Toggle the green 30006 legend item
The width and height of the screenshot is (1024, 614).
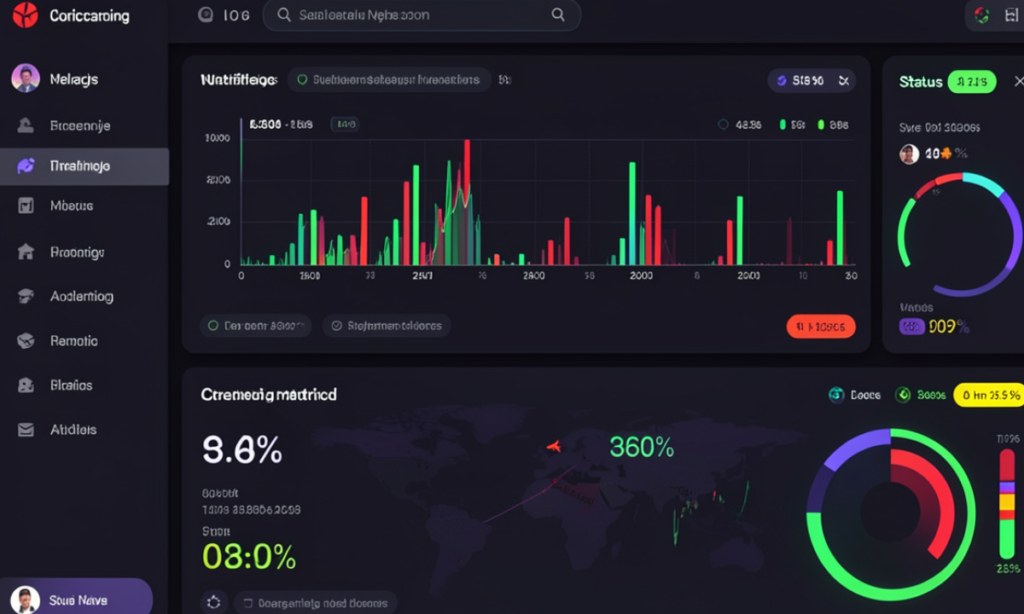[921, 395]
